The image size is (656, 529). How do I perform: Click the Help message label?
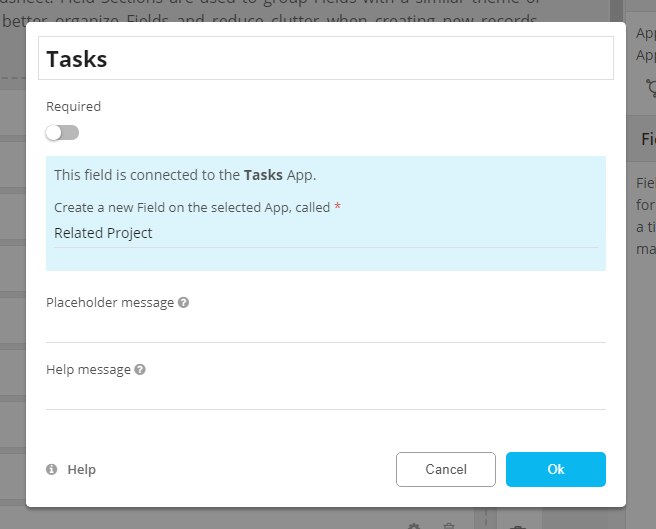88,370
